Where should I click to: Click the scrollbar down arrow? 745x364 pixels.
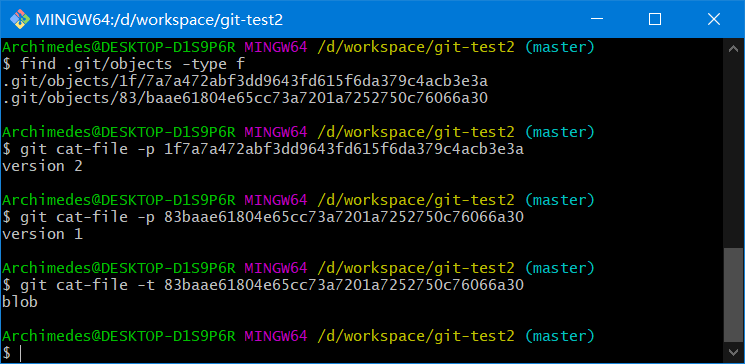click(x=734, y=353)
